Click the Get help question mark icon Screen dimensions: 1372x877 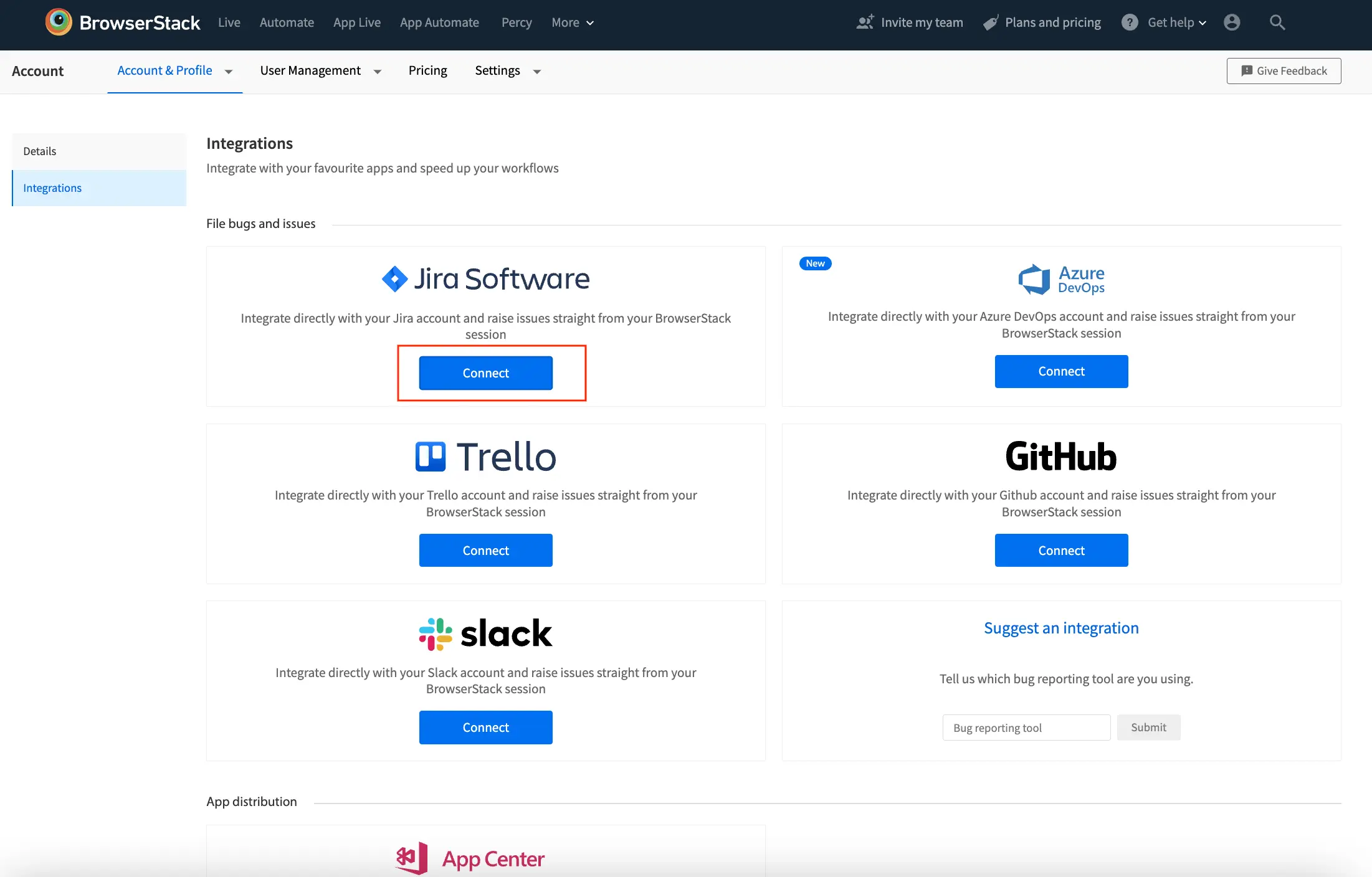(1129, 22)
